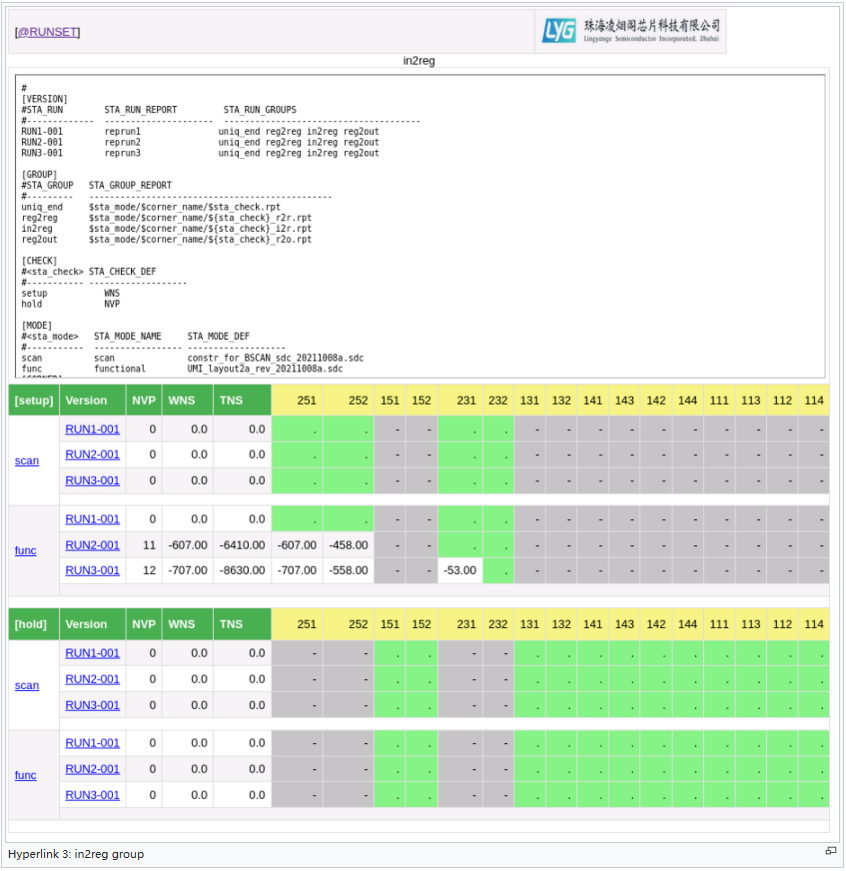Click the green [setup] header cell

33,400
